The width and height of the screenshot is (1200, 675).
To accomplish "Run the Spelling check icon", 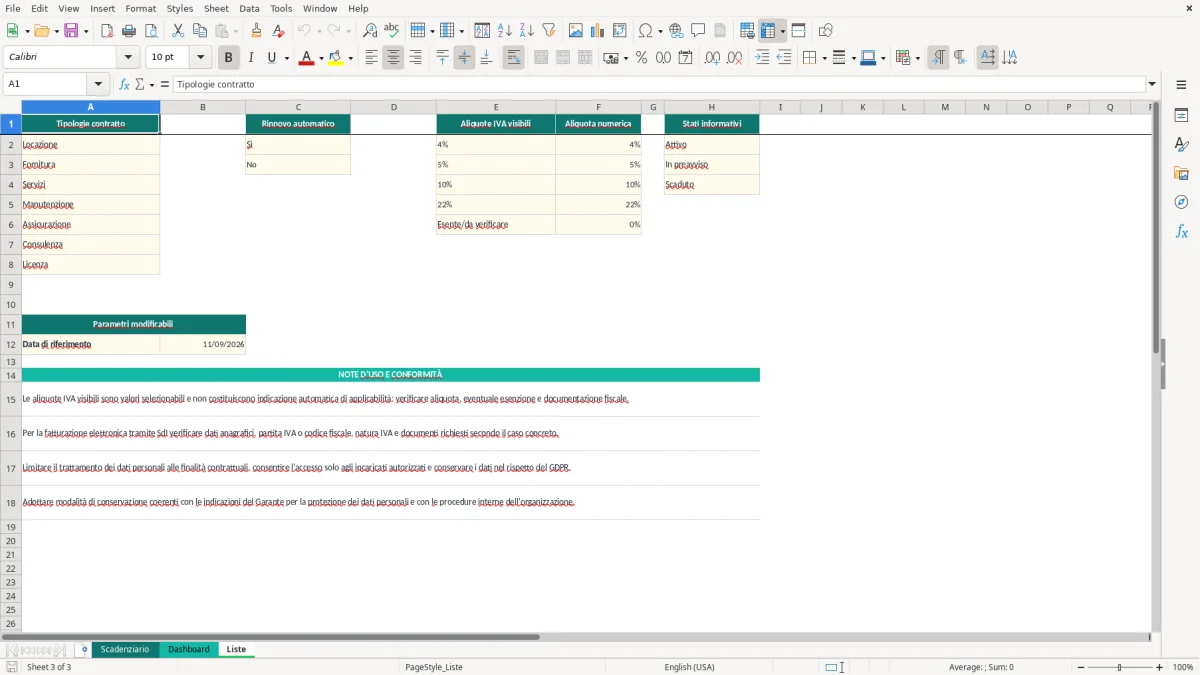I will pos(392,30).
